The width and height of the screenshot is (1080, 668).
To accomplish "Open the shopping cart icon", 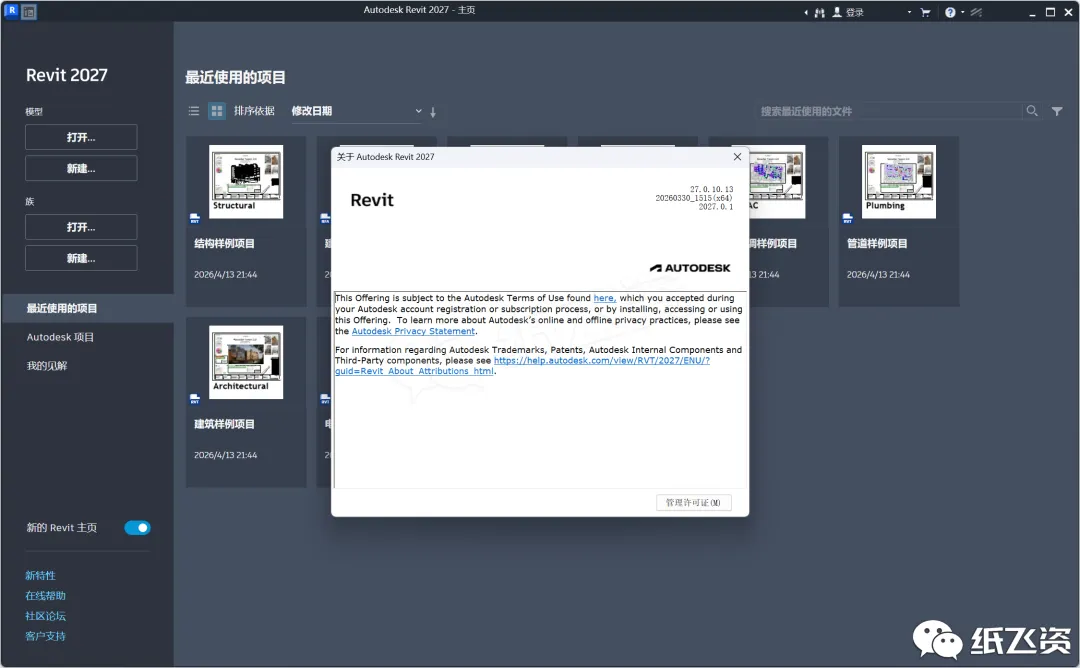I will coord(925,12).
